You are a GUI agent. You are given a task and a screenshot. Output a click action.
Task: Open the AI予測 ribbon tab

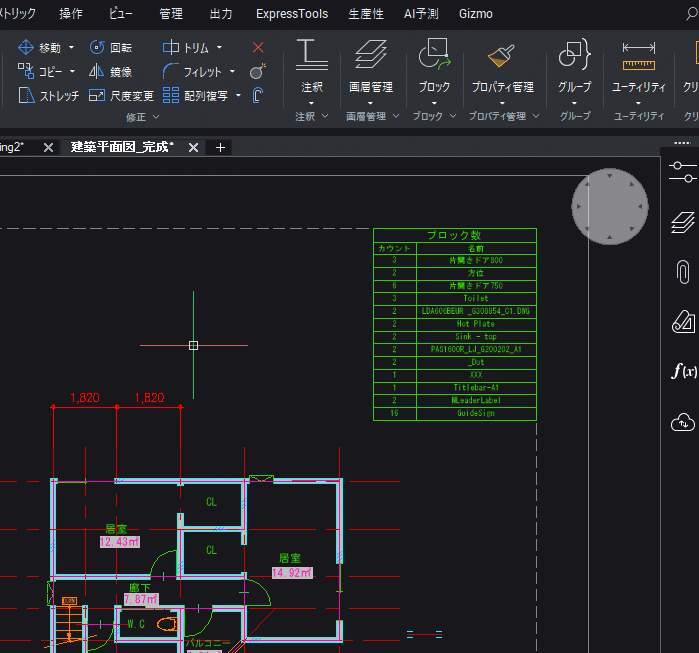(x=421, y=14)
